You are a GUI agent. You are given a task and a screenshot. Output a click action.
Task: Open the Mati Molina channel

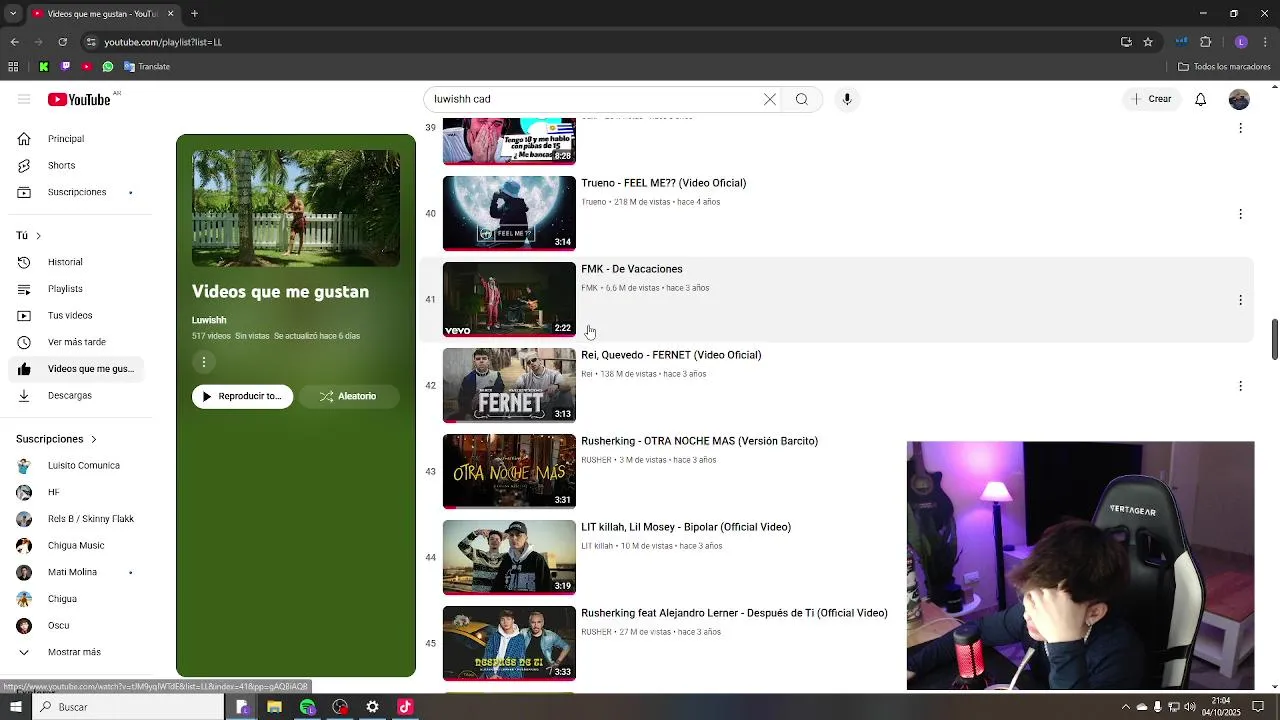[x=76, y=572]
